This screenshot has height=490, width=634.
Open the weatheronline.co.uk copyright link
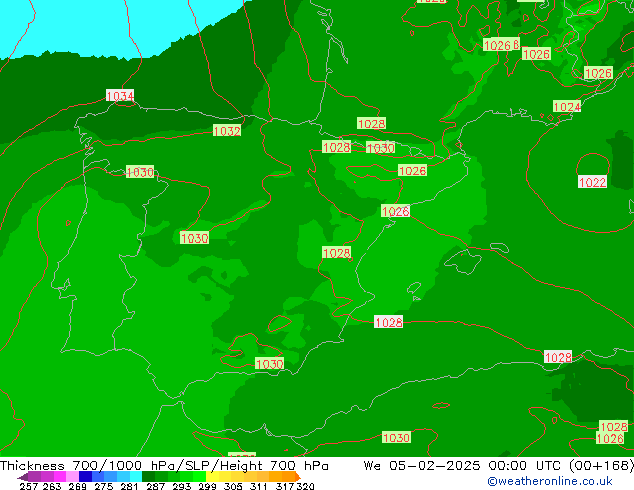550,481
